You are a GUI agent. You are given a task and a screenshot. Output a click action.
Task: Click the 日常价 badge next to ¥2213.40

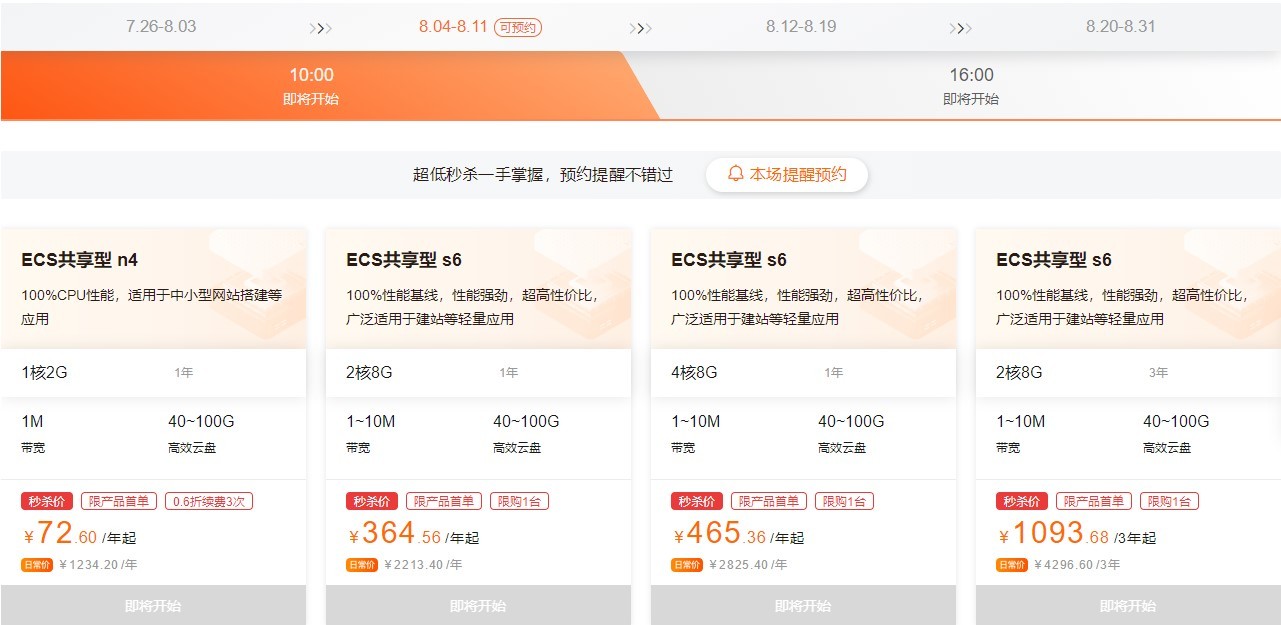tap(362, 565)
